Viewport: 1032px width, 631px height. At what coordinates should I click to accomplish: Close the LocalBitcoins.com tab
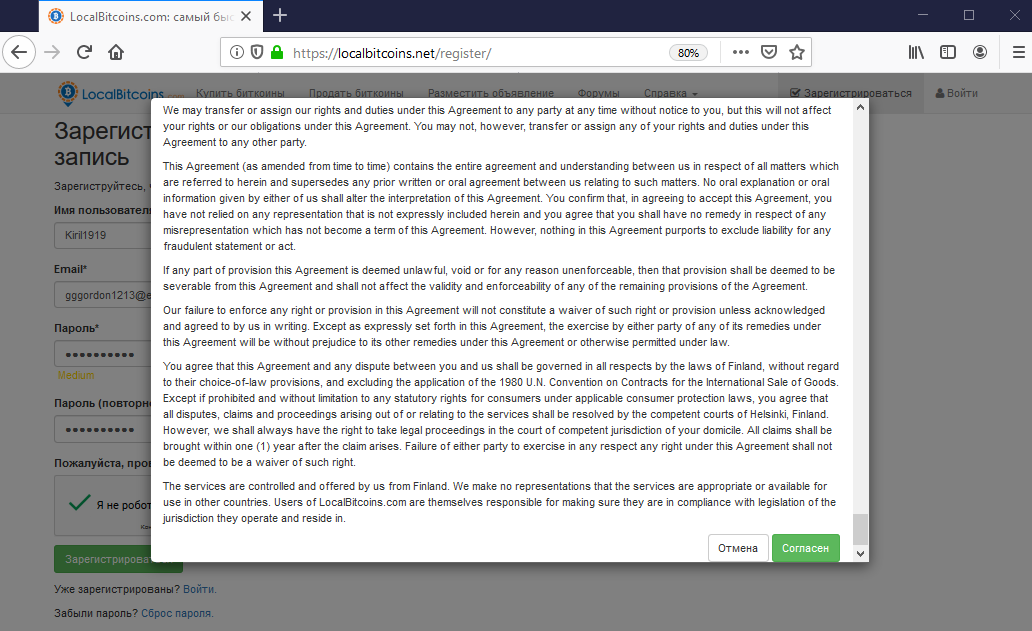pos(246,16)
